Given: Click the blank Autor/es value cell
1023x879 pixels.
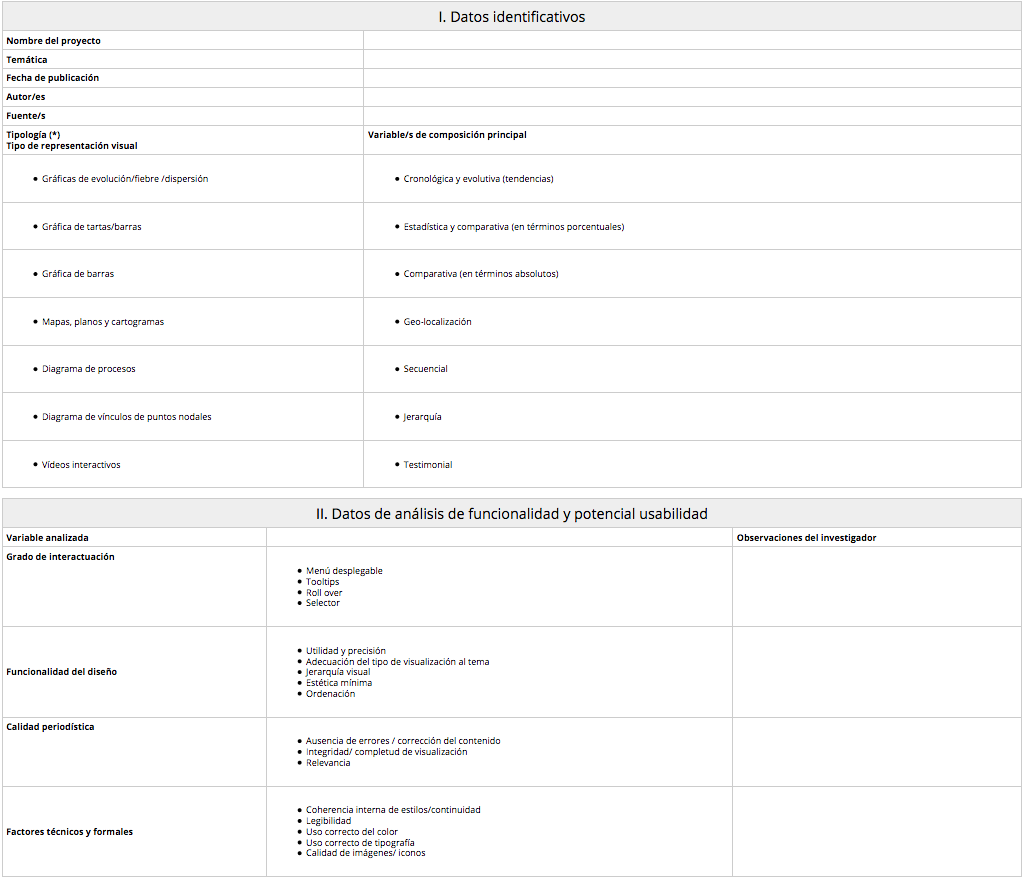Looking at the screenshot, I should click(692, 97).
